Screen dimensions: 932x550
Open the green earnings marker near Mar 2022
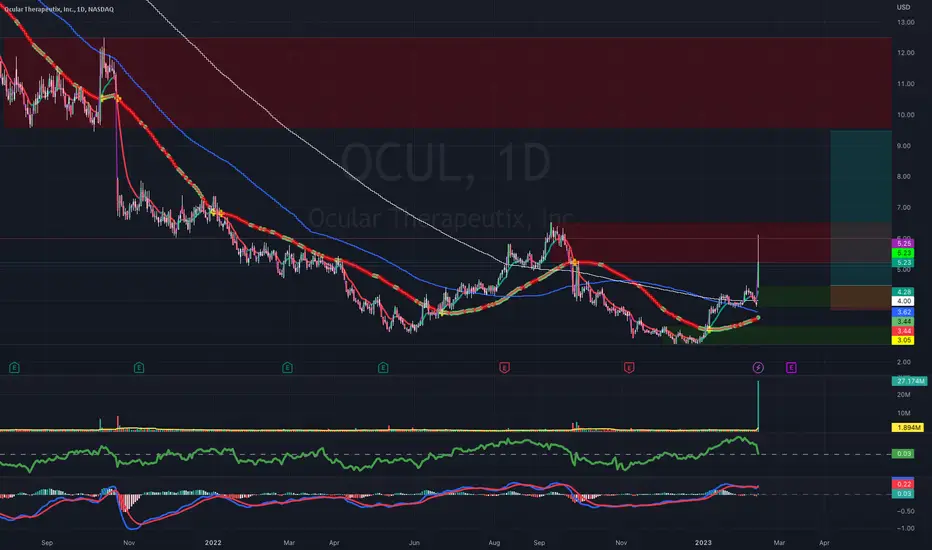pyautogui.click(x=287, y=367)
